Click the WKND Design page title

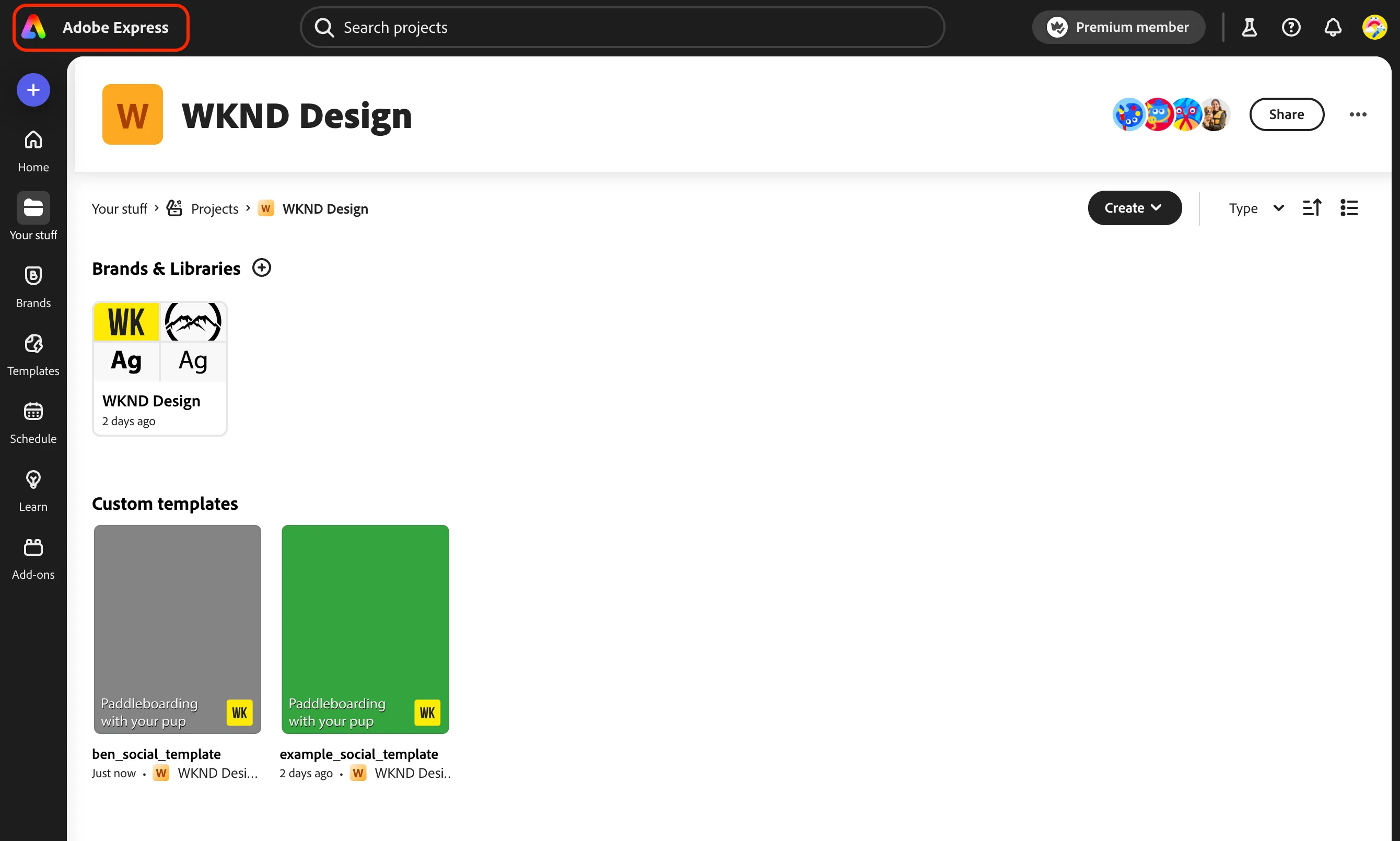(296, 115)
